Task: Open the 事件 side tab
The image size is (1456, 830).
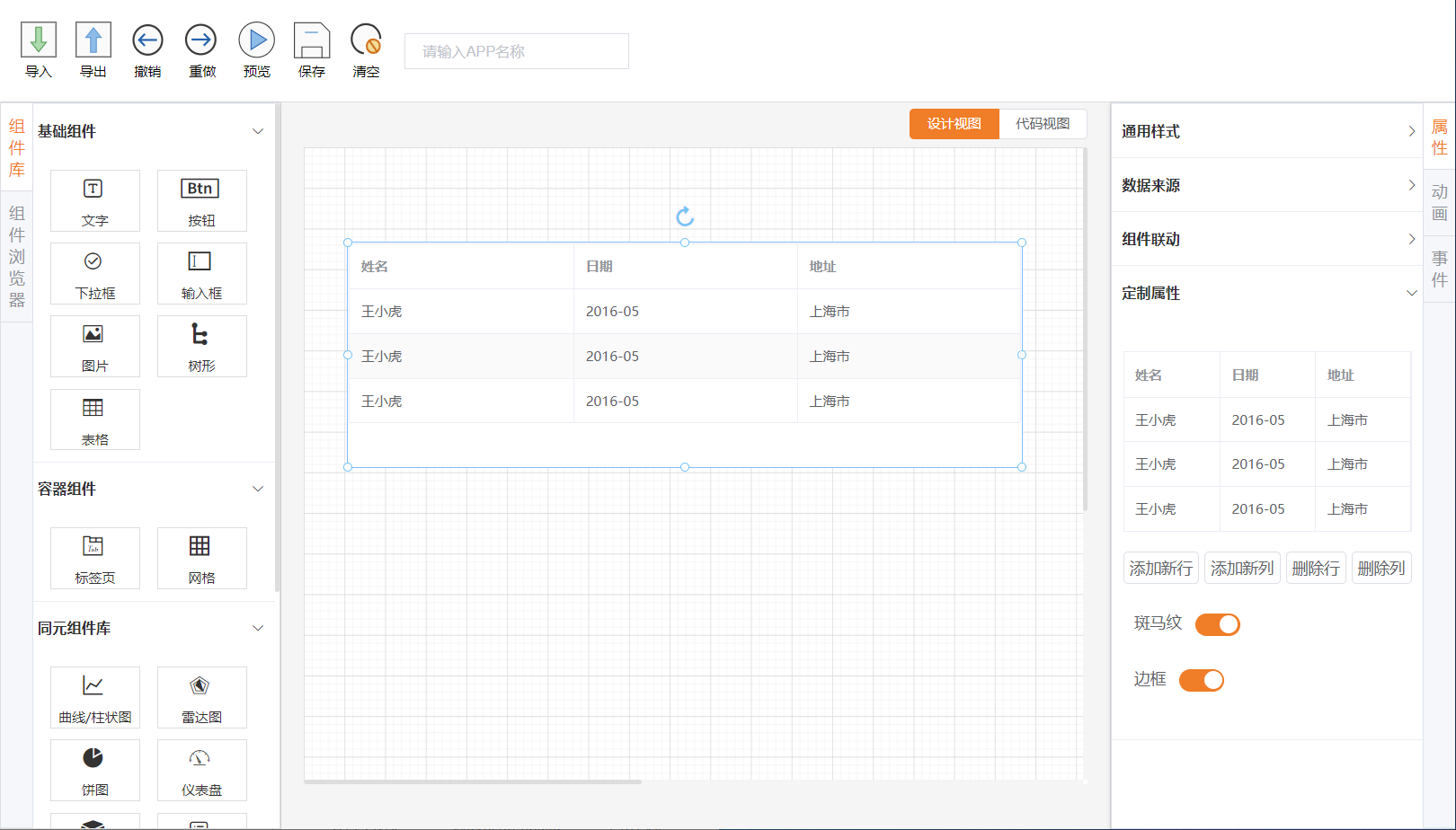Action: coord(1439,269)
